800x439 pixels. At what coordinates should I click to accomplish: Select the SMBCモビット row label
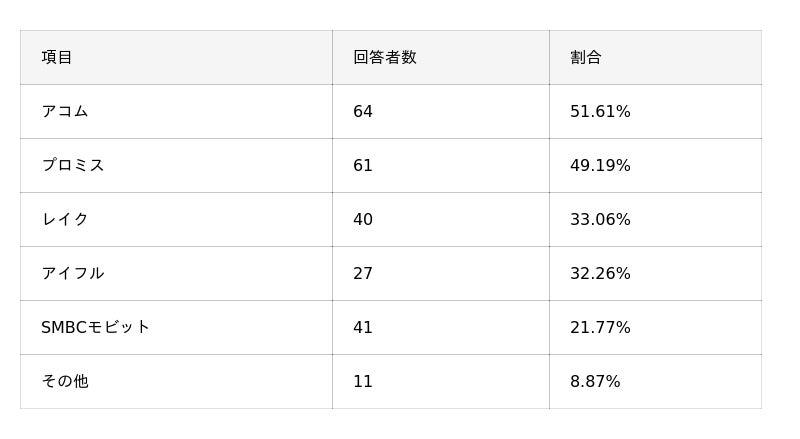[x=96, y=328]
